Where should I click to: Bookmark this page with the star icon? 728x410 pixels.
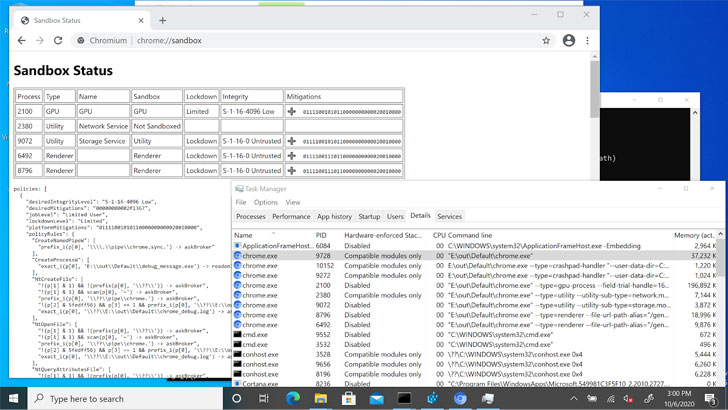point(546,41)
